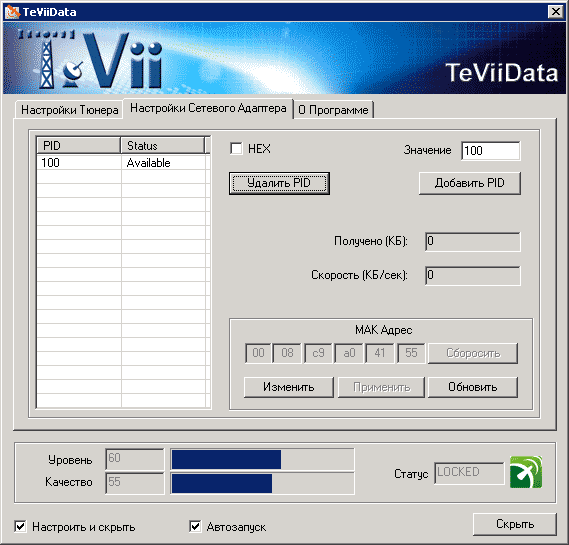The width and height of the screenshot is (569, 545).
Task: Click the МАК Адрес group label
Action: coord(383,330)
